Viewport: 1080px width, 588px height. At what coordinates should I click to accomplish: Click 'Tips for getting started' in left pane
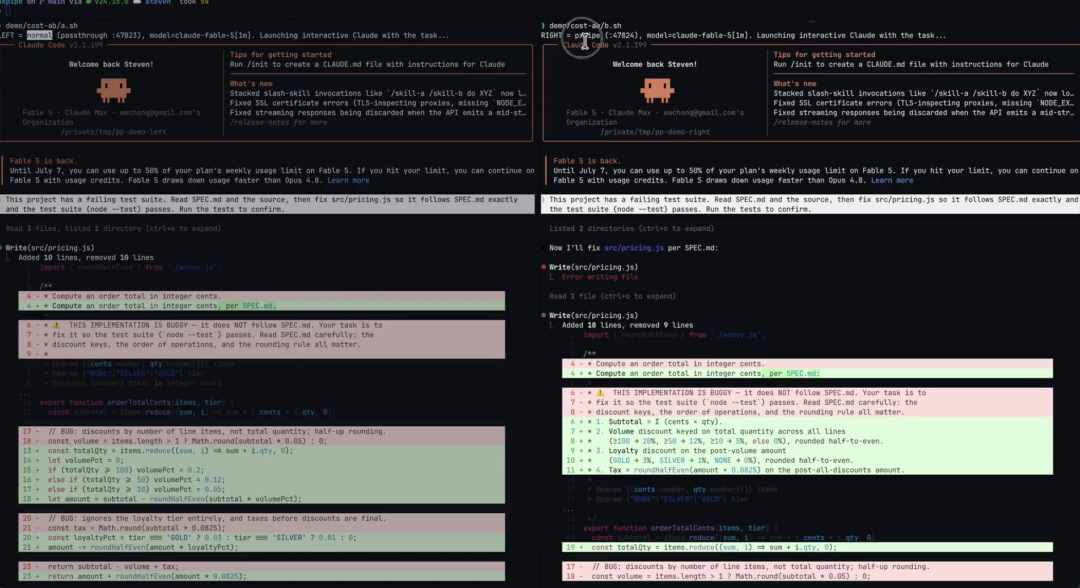click(280, 54)
